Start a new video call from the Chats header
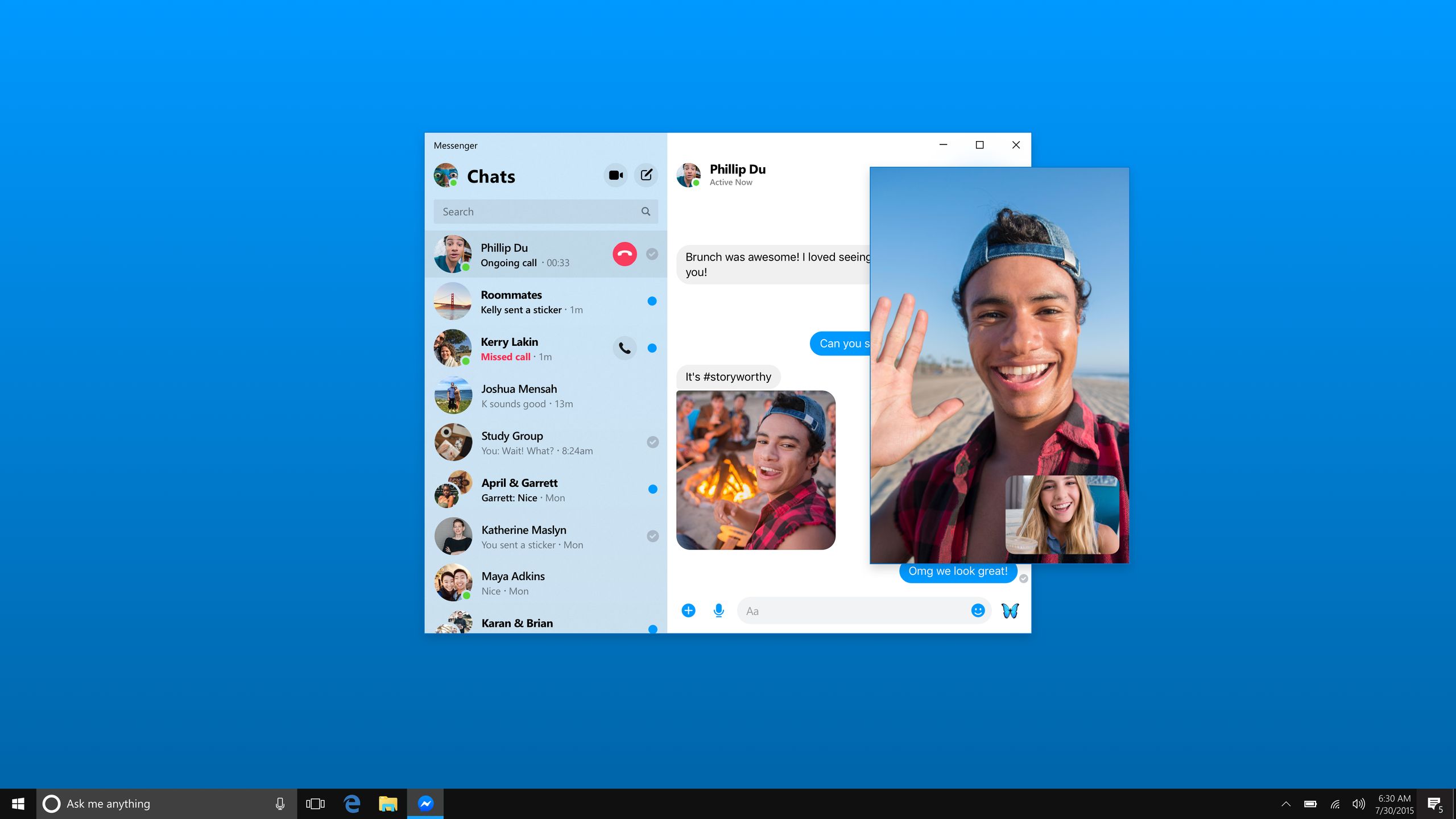 (615, 175)
